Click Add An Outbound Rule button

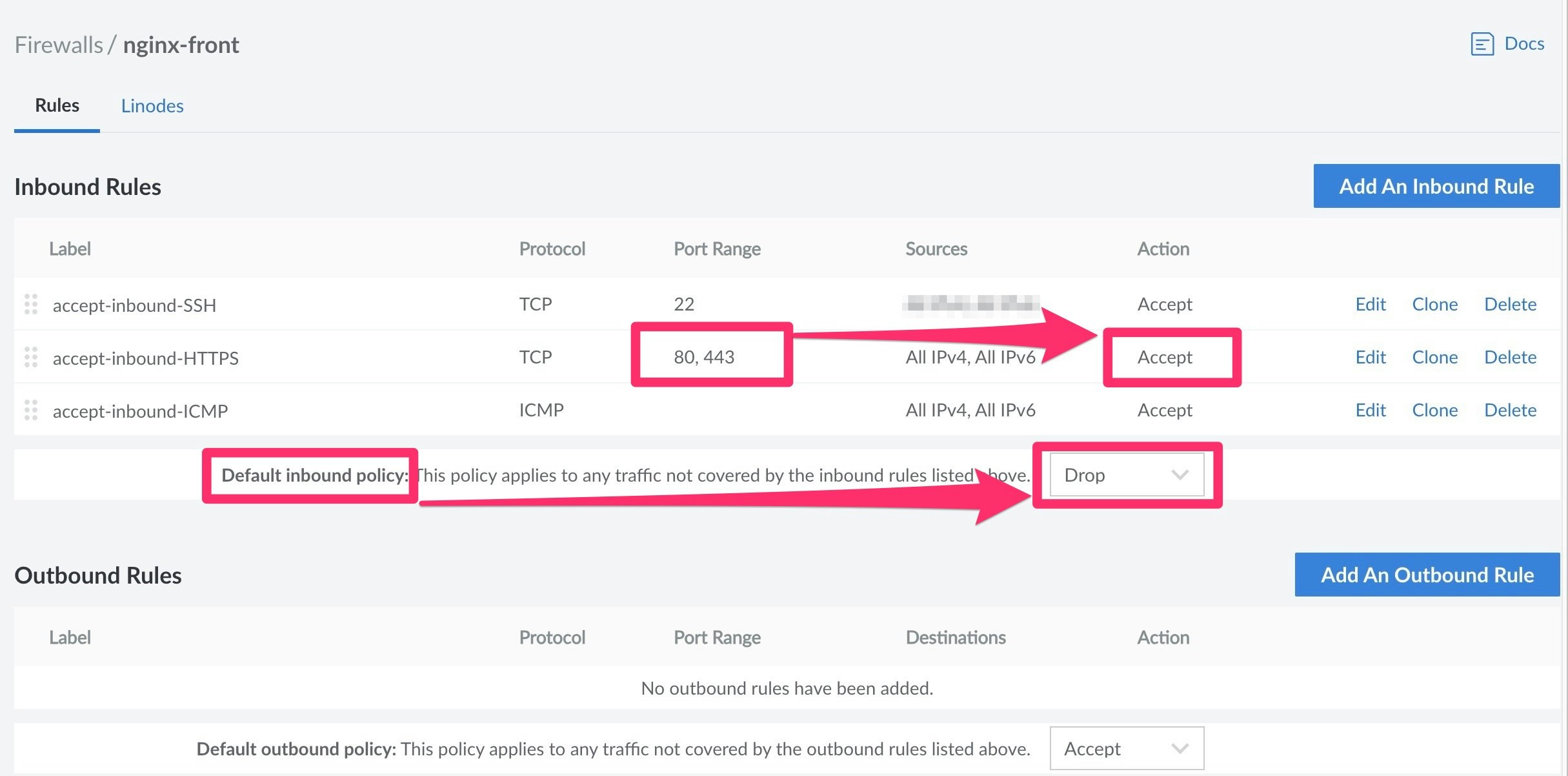[1427, 575]
